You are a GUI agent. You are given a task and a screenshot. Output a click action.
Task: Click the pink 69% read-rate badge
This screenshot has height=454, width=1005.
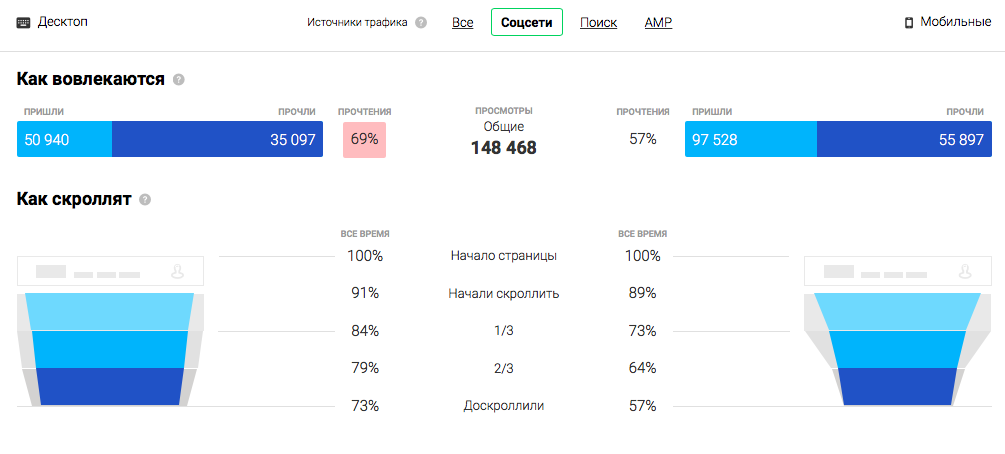pyautogui.click(x=364, y=139)
